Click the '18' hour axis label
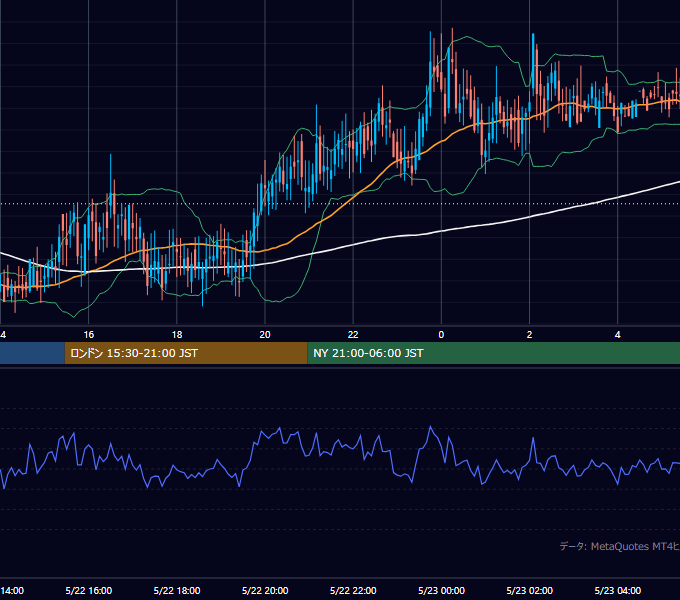680x600 pixels. (177, 335)
